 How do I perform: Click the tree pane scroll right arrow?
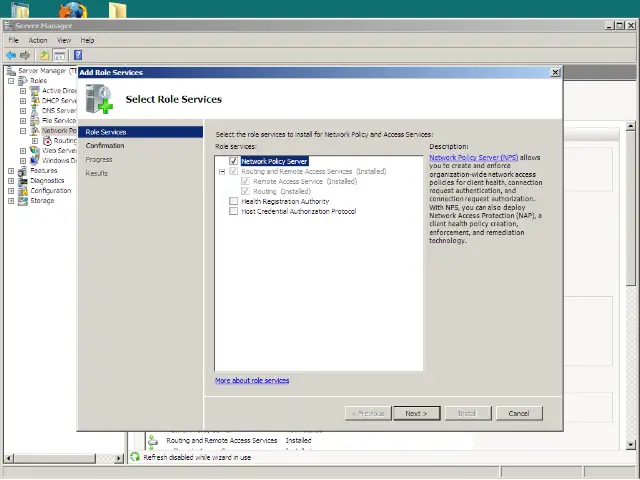pos(119,458)
